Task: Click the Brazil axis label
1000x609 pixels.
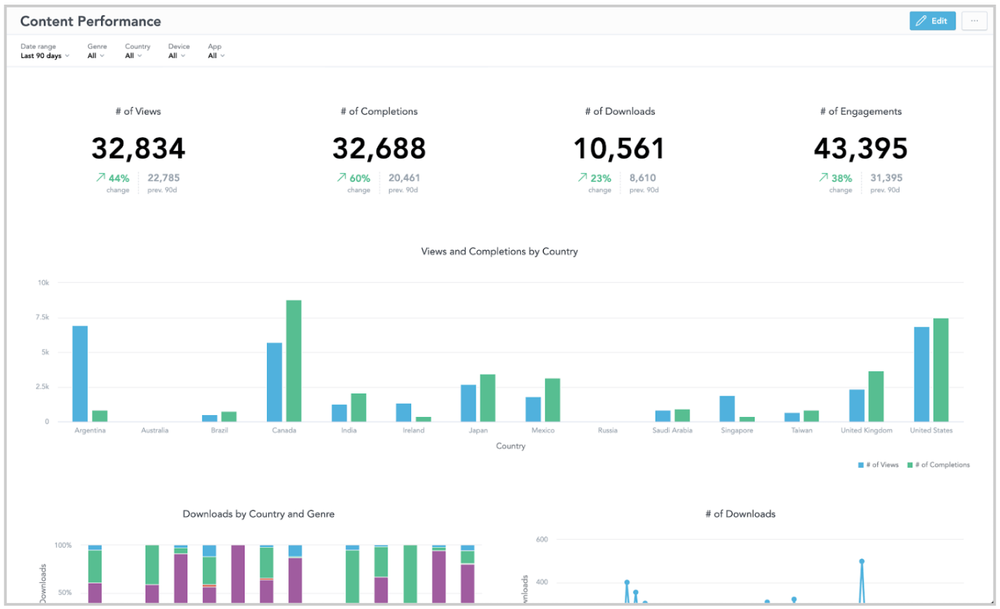Action: pos(219,430)
